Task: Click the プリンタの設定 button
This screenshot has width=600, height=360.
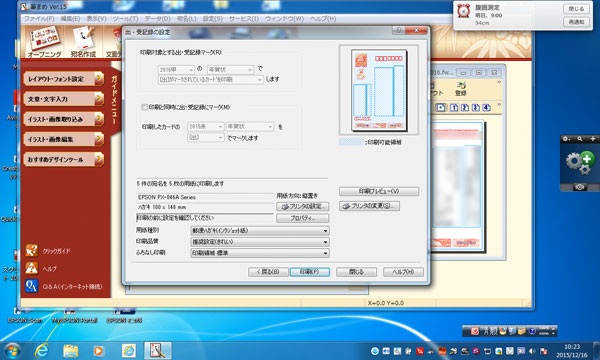Action: coord(302,207)
